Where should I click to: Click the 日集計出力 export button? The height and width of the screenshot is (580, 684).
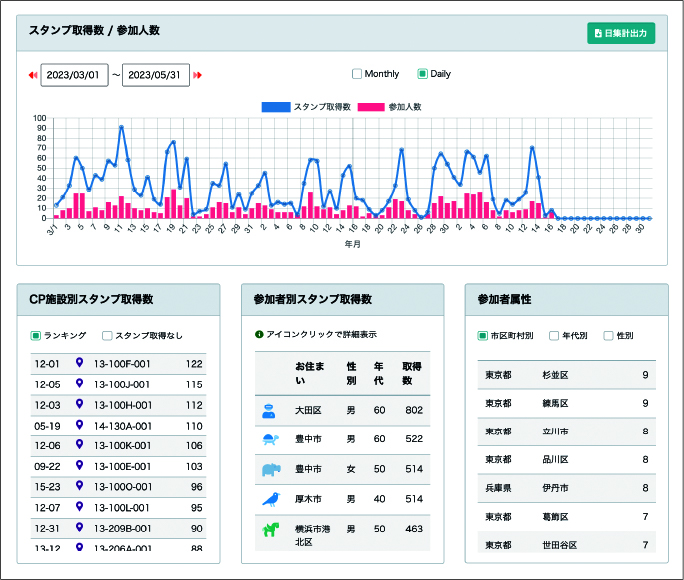coord(620,33)
